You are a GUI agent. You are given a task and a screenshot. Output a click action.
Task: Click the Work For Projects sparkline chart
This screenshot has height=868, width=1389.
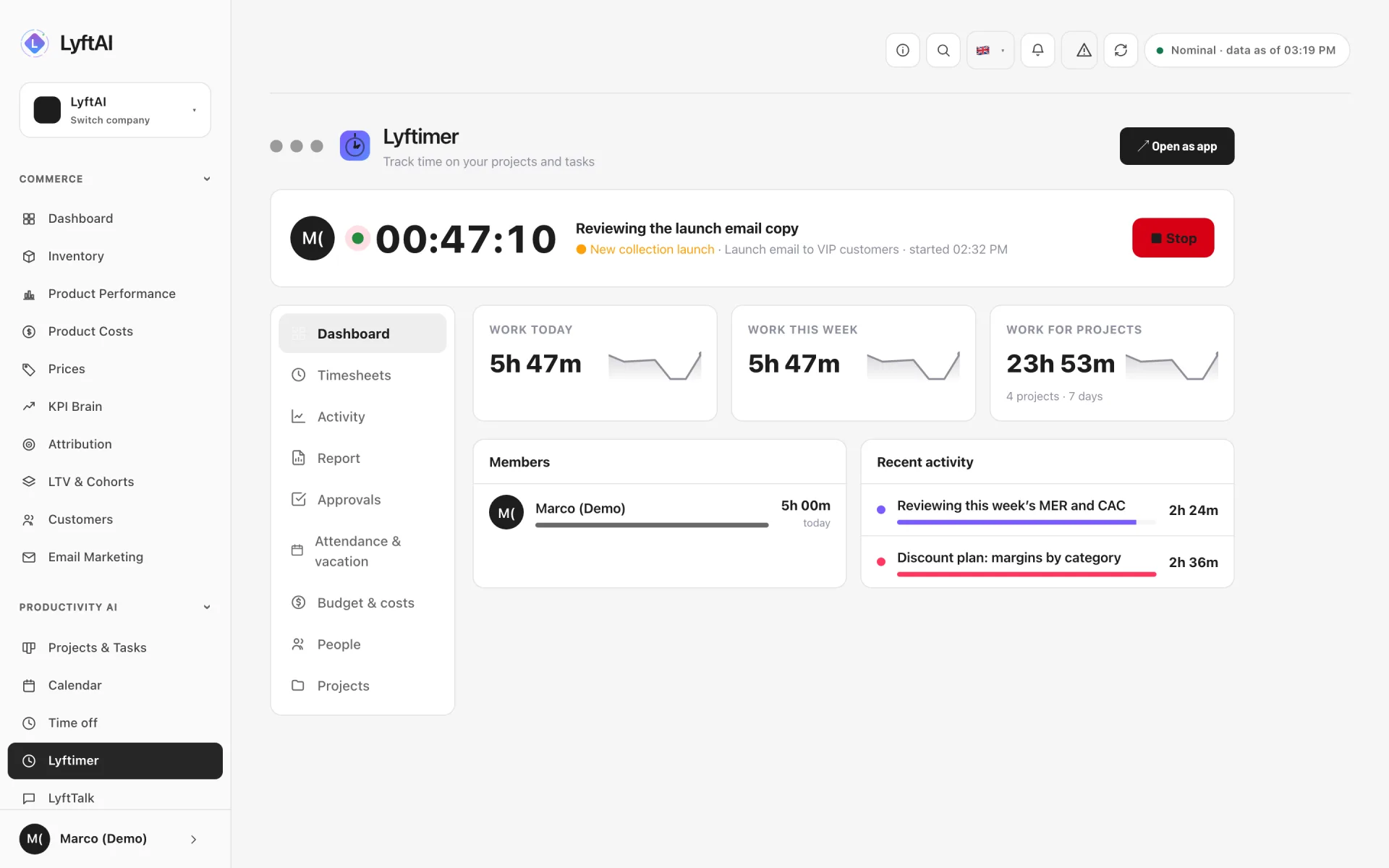pyautogui.click(x=1171, y=366)
